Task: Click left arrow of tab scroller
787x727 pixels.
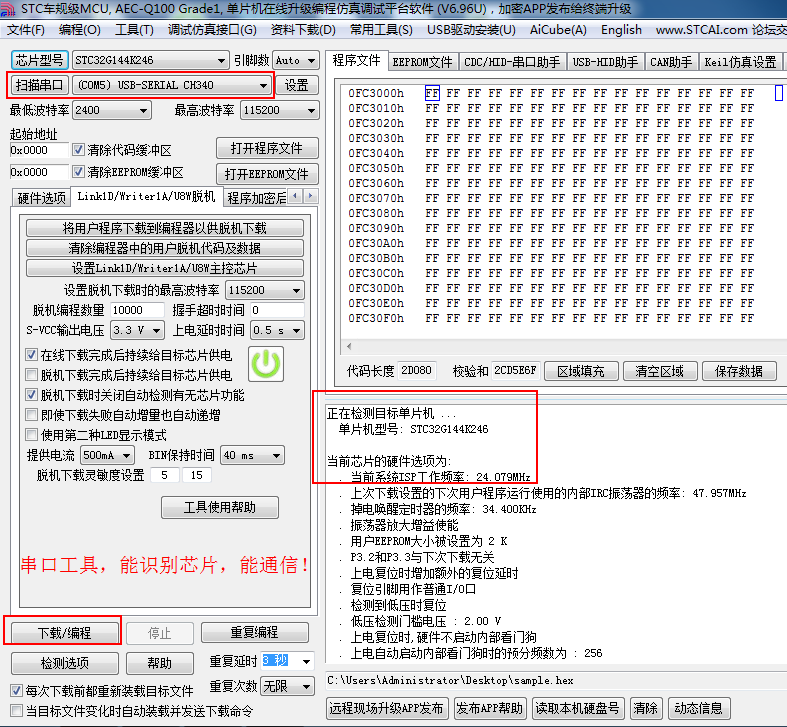Action: coord(296,196)
